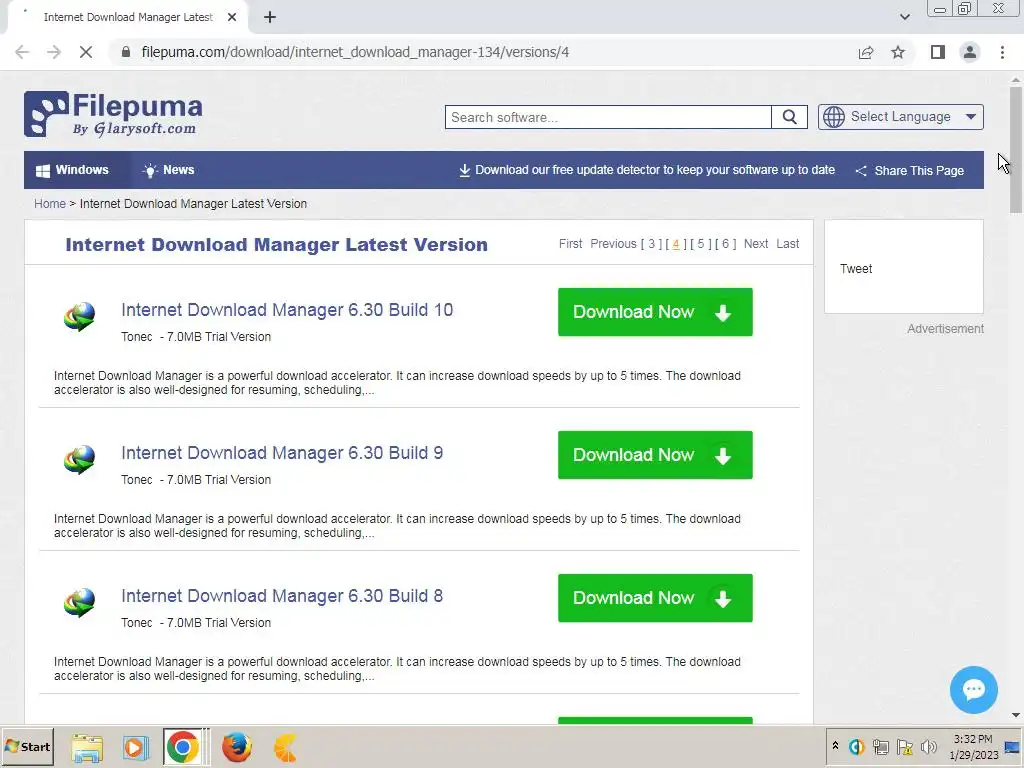Click the Show desktop tray icon
1024x768 pixels.
tap(1013, 746)
